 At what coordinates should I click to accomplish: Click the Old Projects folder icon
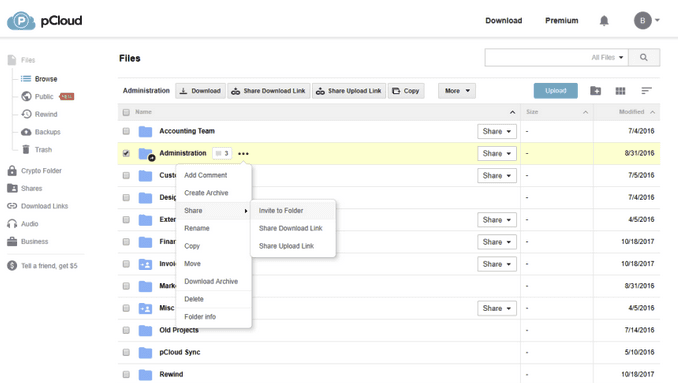click(145, 331)
